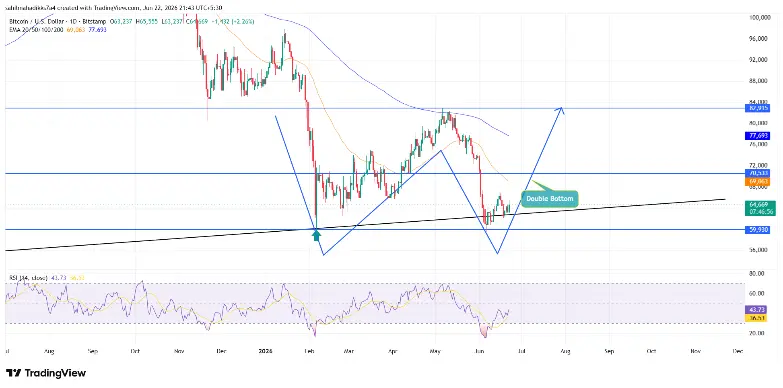Click the Feb label on the time axis
This screenshot has width=783, height=388.
(309, 351)
